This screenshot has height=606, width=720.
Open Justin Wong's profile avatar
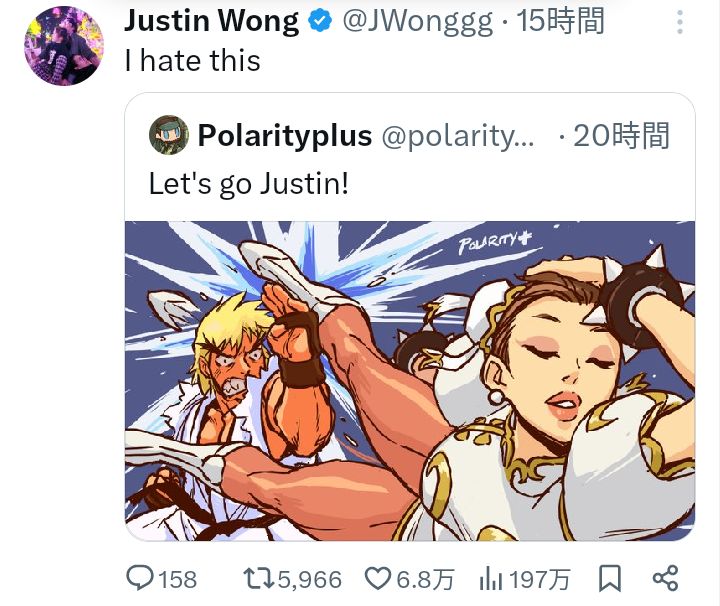coord(63,45)
